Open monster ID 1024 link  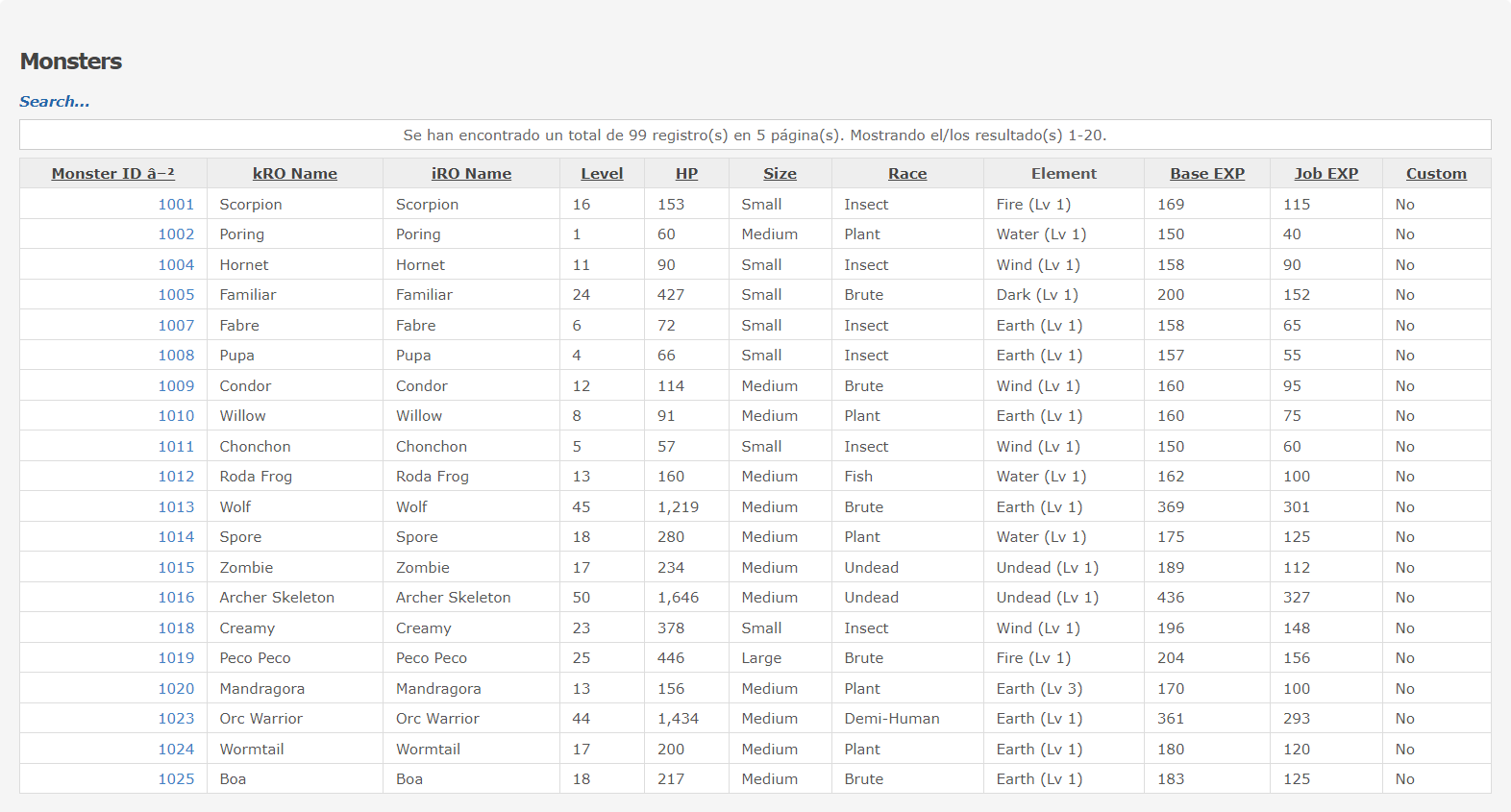click(x=176, y=750)
